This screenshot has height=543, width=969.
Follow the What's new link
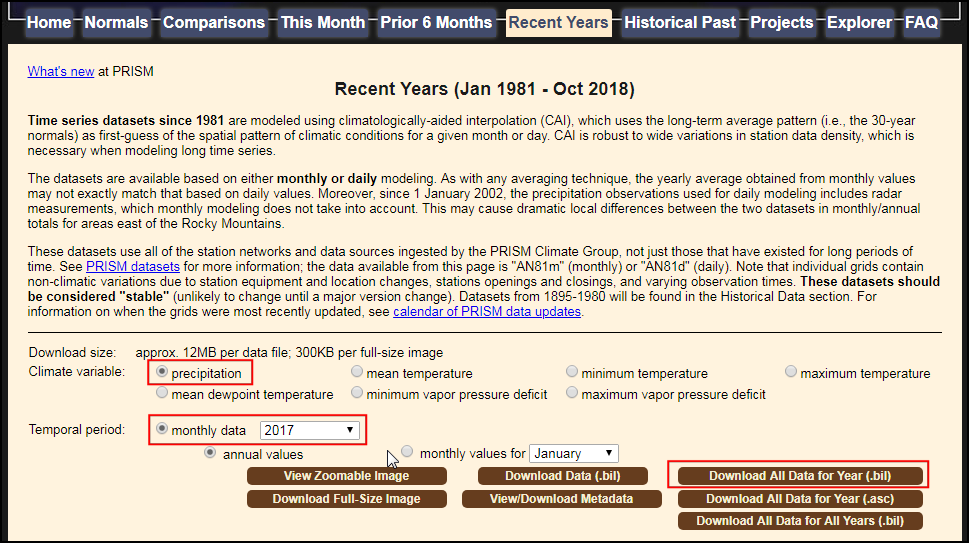pyautogui.click(x=60, y=71)
